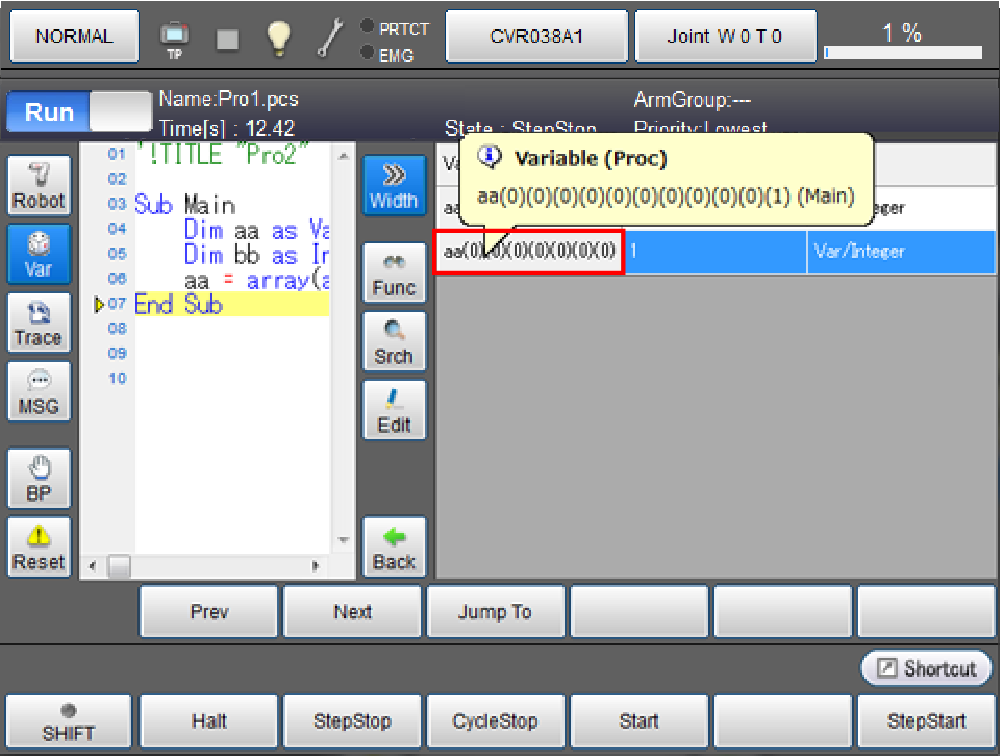Open the Robot panel icon
Screen dimensions: 1000x756
point(38,186)
